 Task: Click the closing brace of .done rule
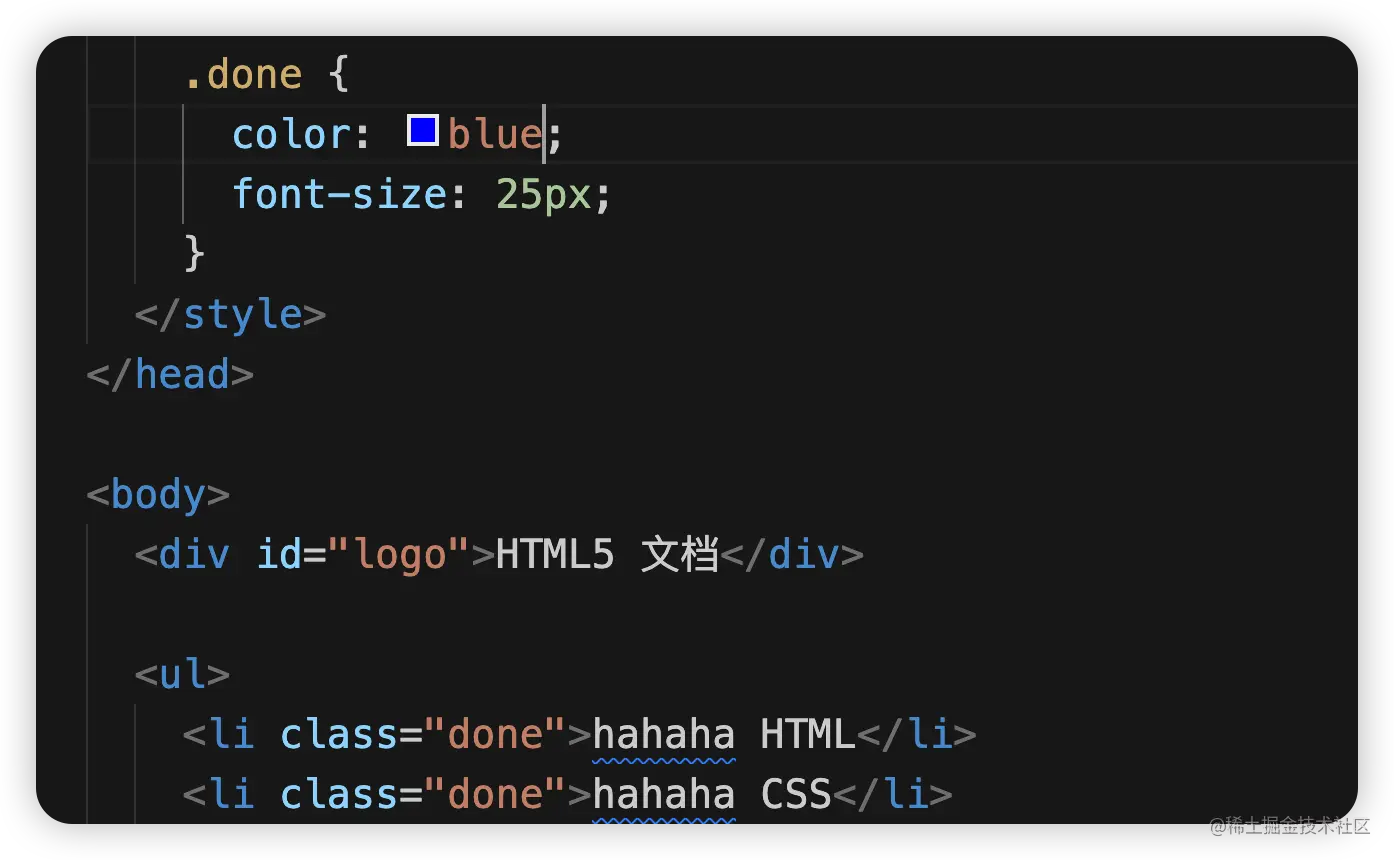(195, 254)
